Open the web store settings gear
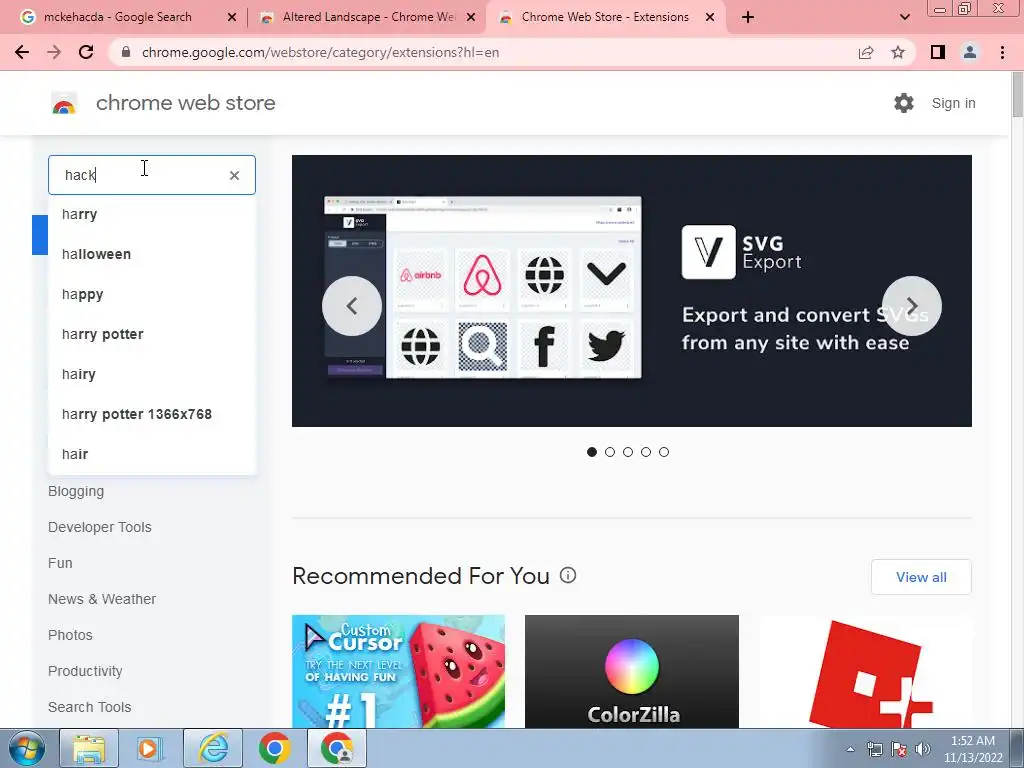 point(904,103)
